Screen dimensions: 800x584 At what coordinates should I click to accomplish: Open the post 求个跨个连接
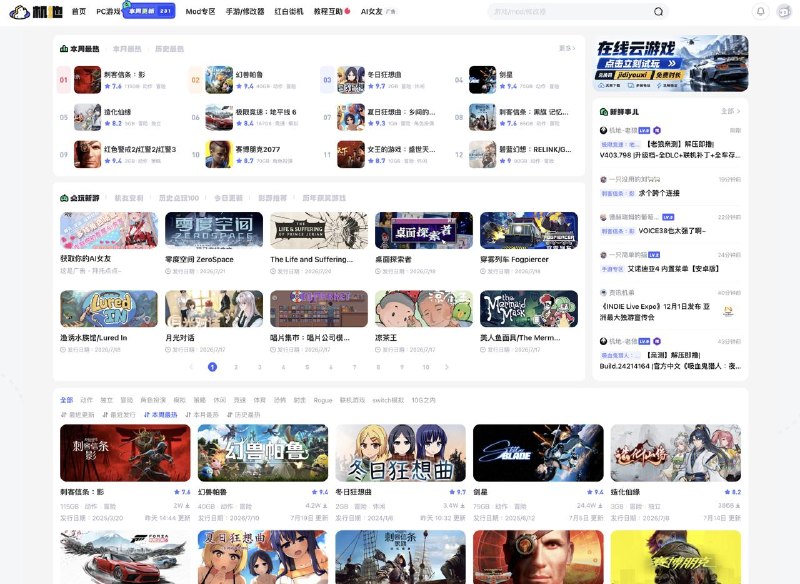point(659,193)
